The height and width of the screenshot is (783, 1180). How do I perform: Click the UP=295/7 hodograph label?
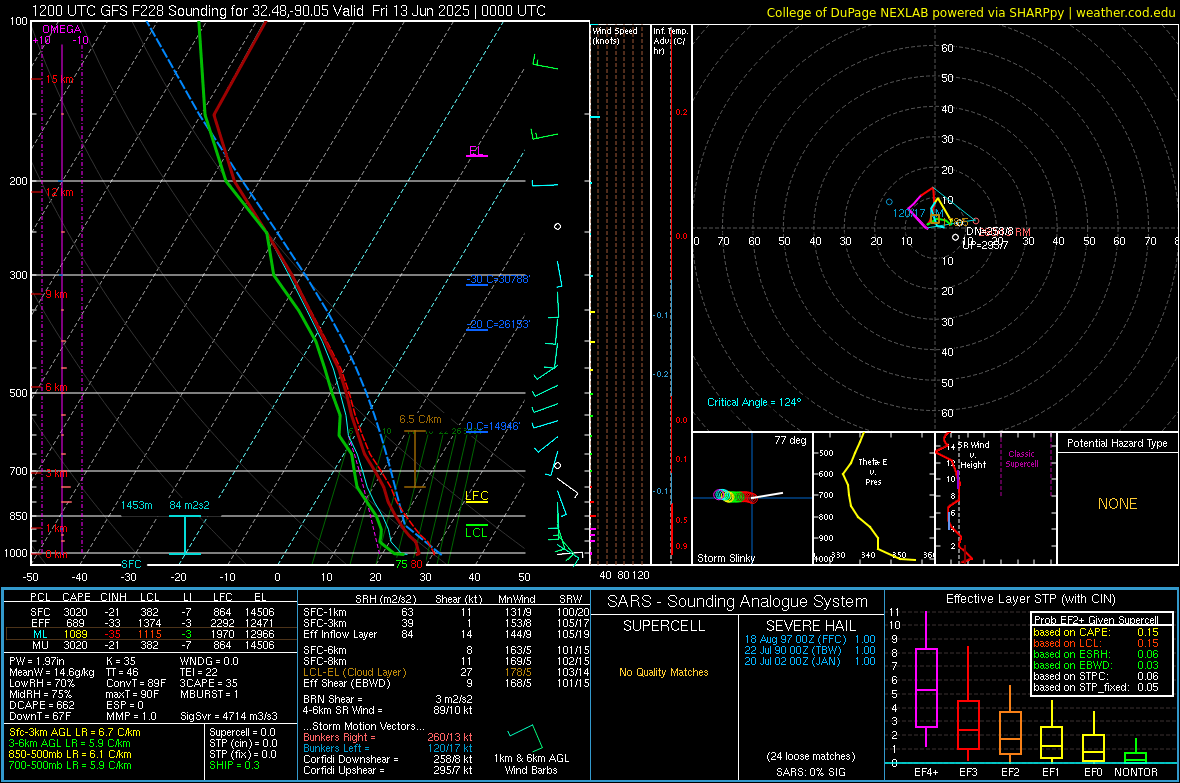click(x=984, y=245)
